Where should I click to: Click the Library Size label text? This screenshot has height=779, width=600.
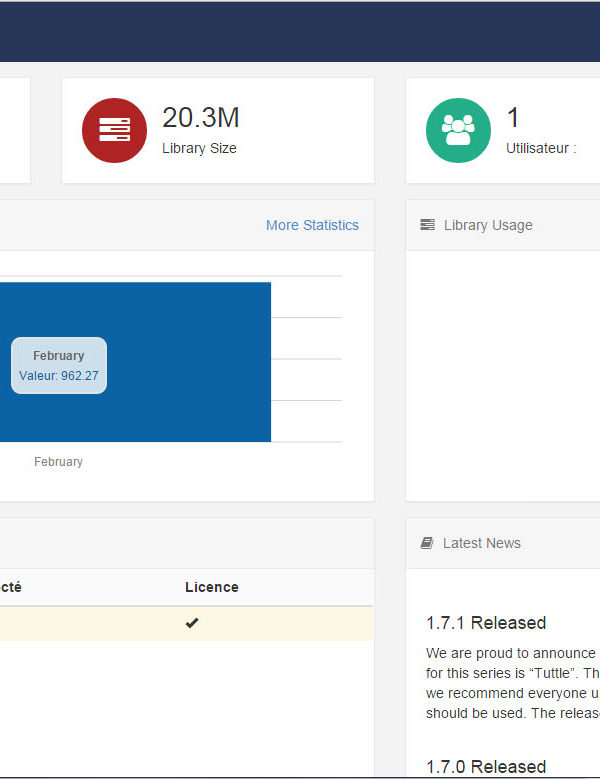point(199,148)
